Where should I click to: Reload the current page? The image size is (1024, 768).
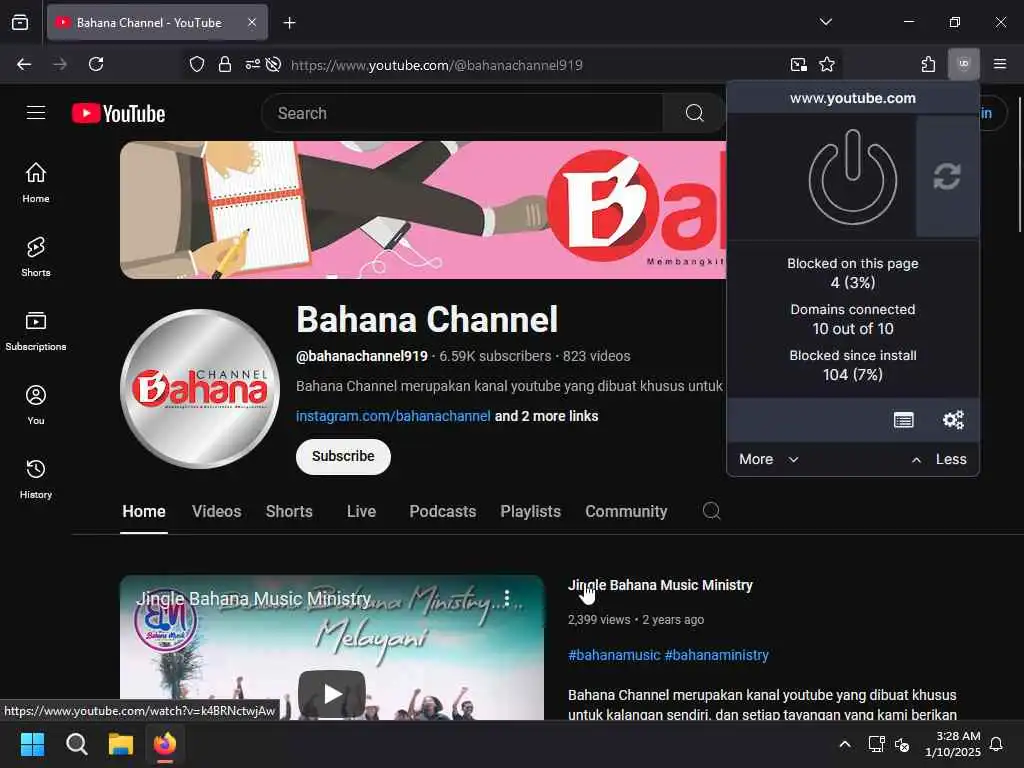coord(96,64)
